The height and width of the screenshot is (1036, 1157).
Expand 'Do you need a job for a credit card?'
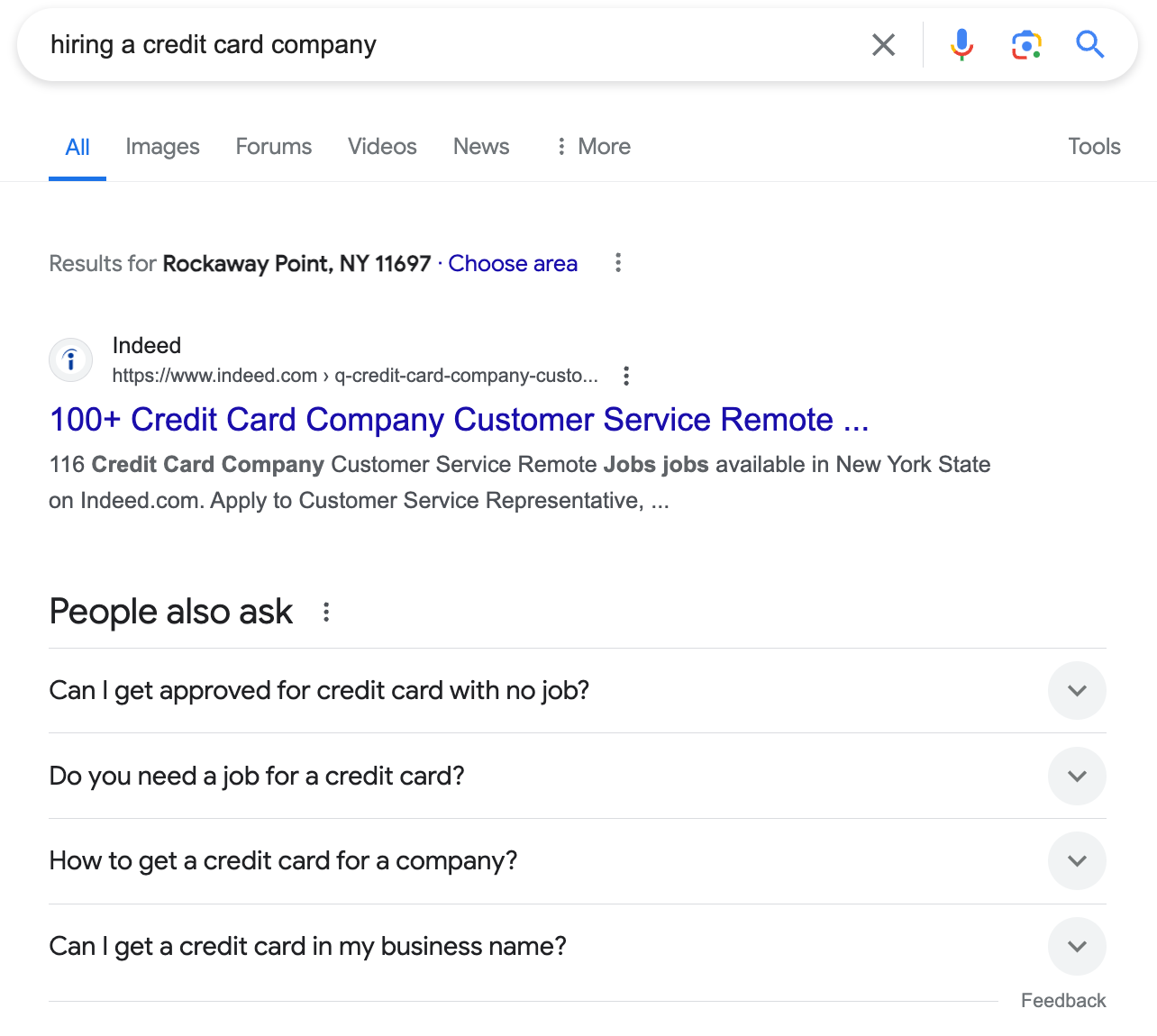(1077, 776)
